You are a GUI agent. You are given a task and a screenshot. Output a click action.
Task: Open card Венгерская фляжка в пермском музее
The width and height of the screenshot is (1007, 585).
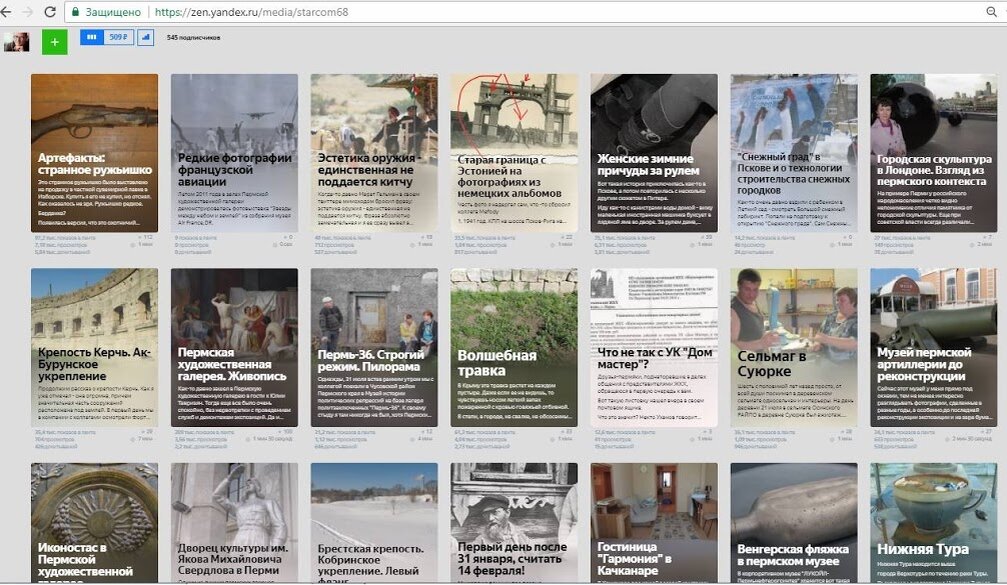pyautogui.click(x=794, y=523)
